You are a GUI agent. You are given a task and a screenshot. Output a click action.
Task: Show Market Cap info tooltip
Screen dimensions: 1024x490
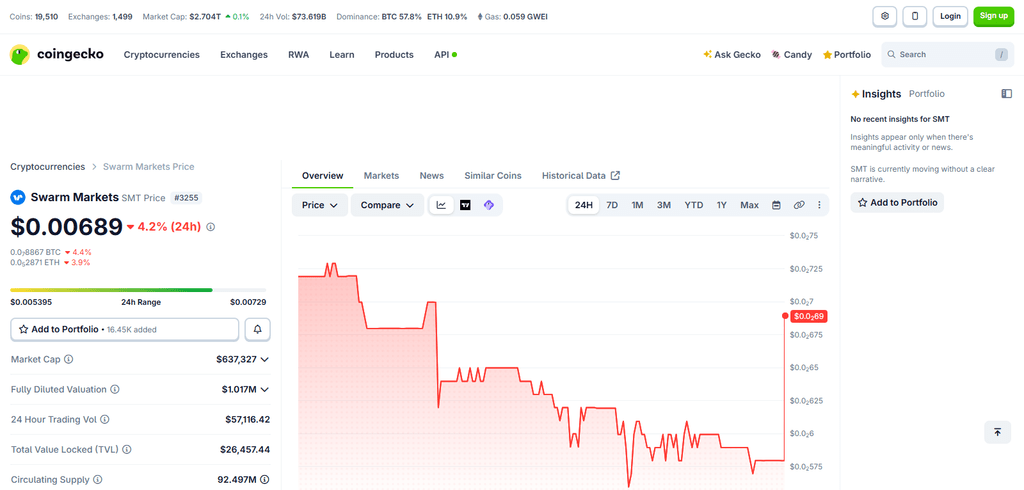pyautogui.click(x=69, y=359)
